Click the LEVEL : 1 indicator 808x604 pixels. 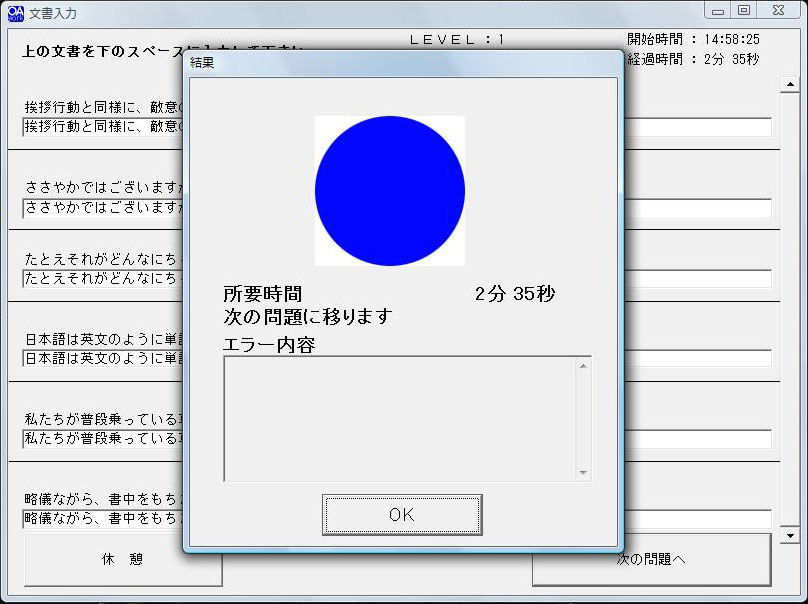457,40
